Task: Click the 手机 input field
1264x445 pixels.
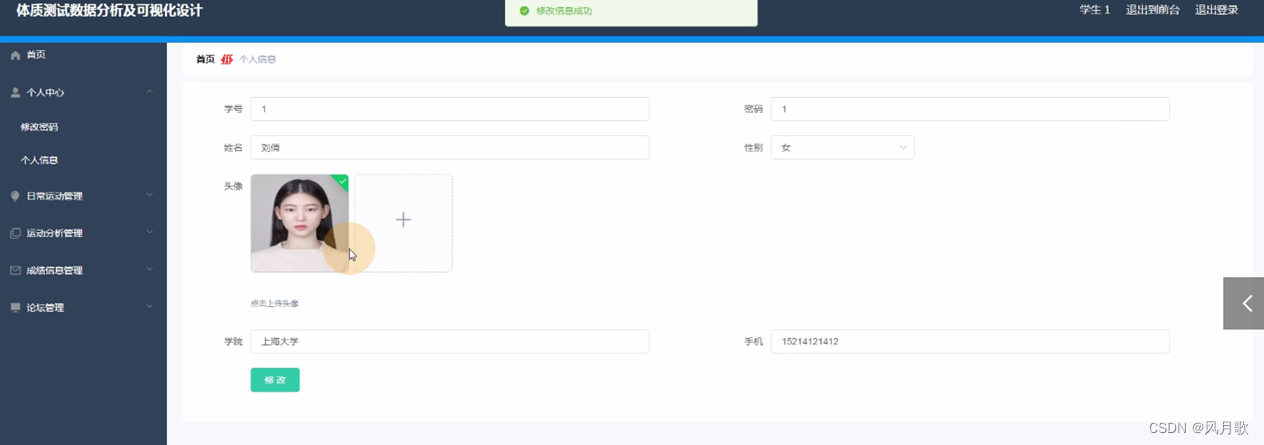Action: (x=970, y=341)
